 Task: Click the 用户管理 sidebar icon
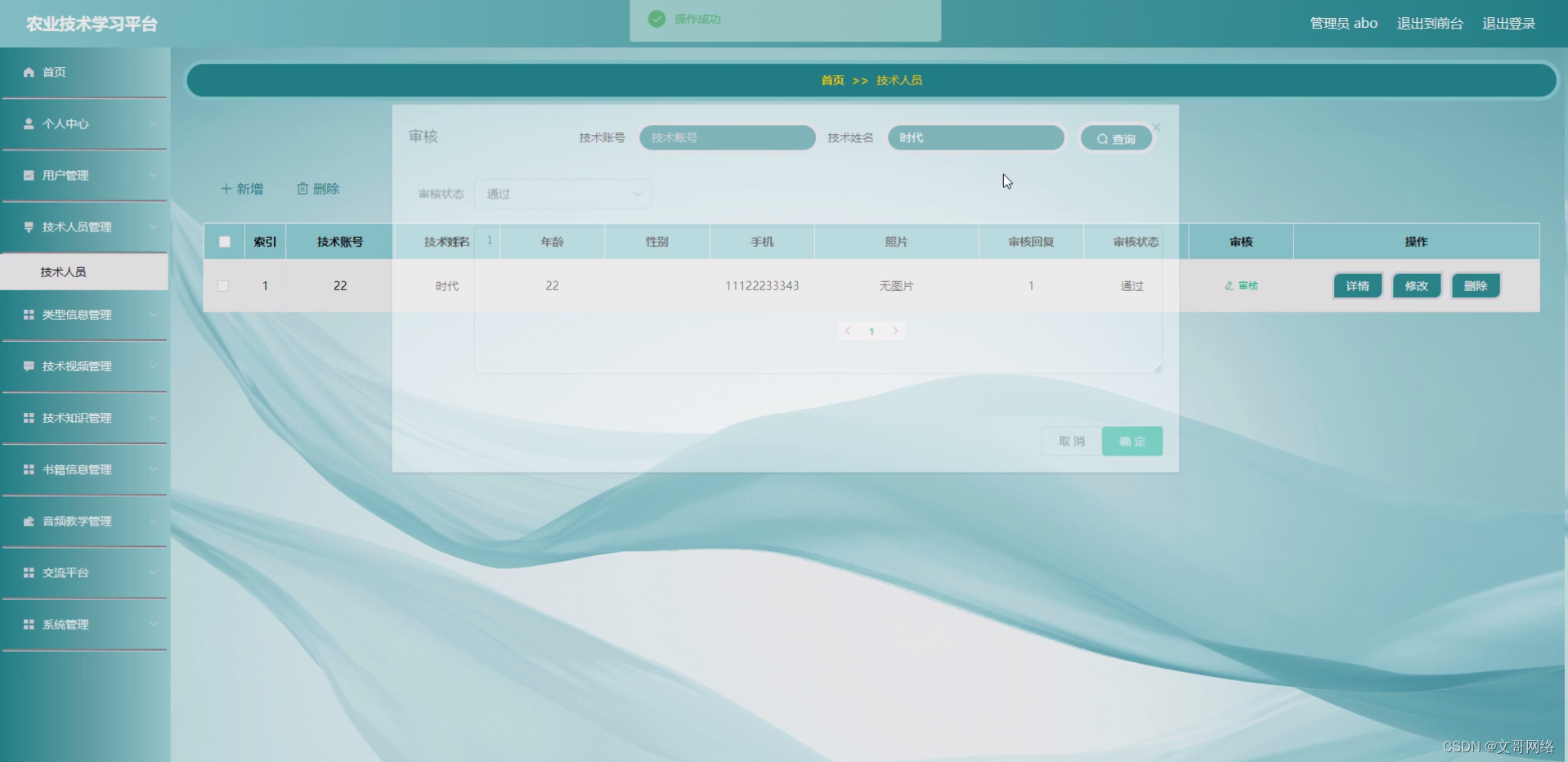[27, 175]
